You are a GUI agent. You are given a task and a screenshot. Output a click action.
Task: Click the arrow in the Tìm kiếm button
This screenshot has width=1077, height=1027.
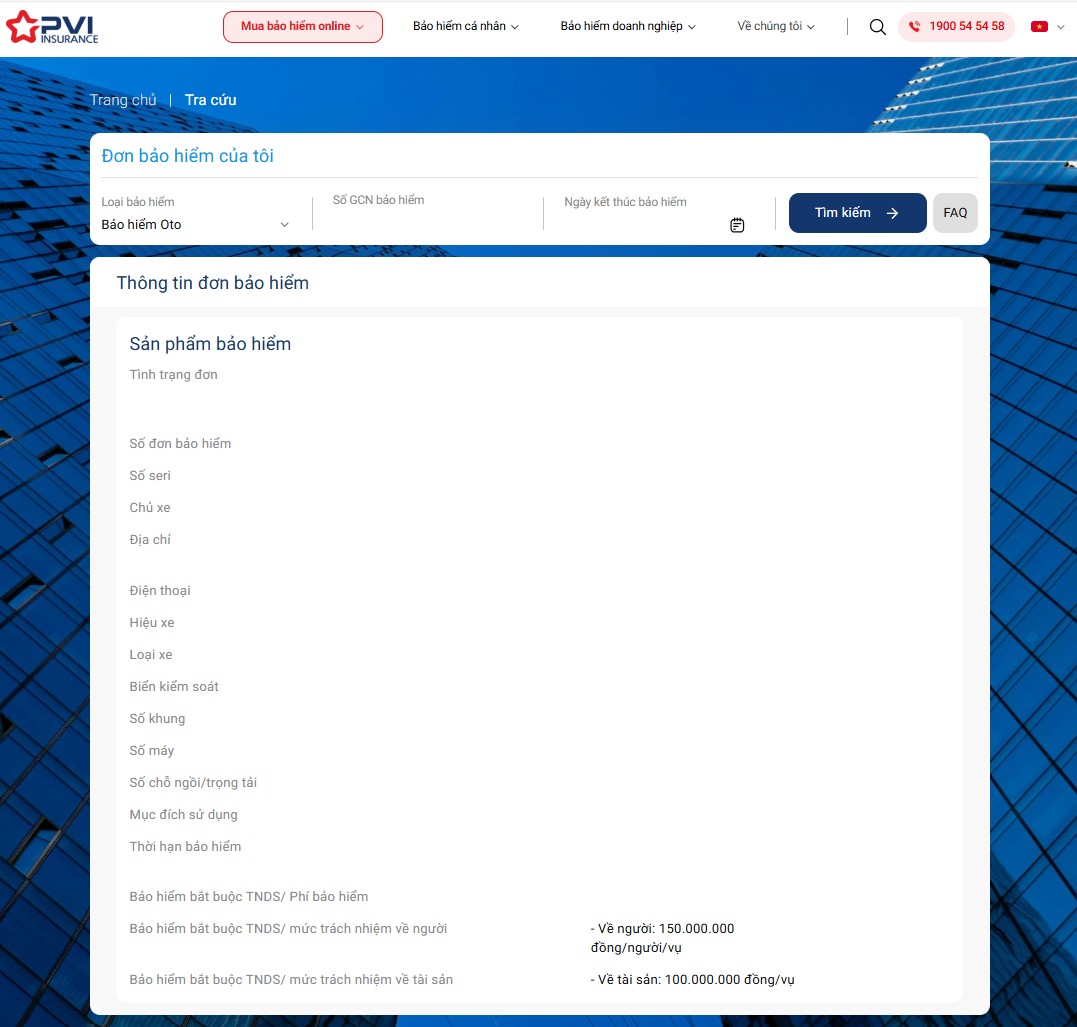(x=892, y=213)
